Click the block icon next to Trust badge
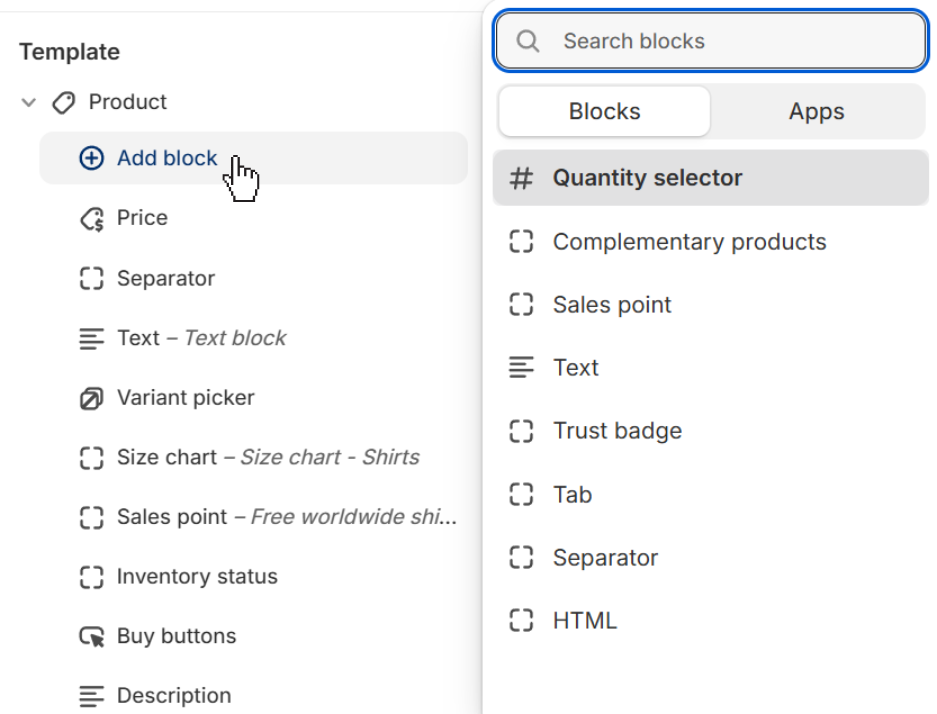Screen dimensions: 937x714 [x=521, y=431]
